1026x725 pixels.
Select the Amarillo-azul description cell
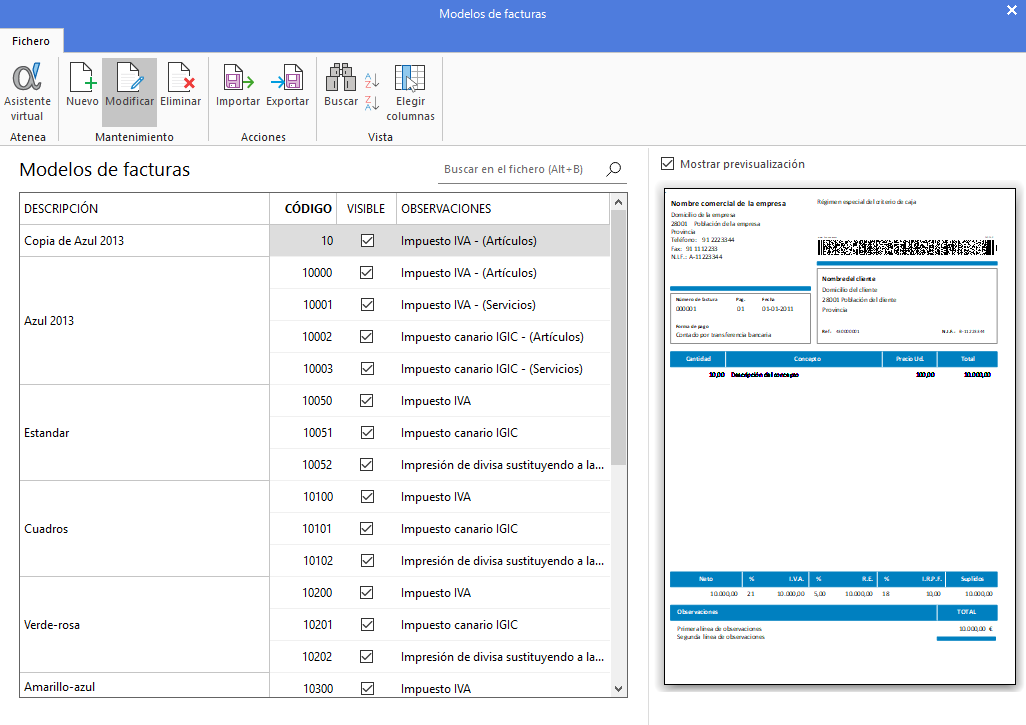click(x=145, y=686)
